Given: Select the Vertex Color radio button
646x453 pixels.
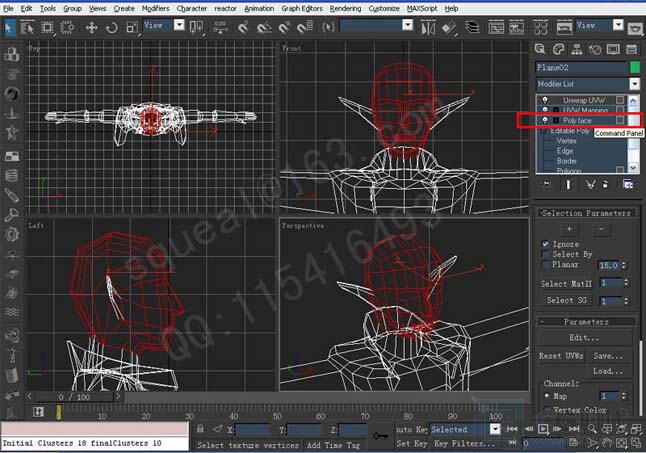Looking at the screenshot, I should tap(547, 410).
